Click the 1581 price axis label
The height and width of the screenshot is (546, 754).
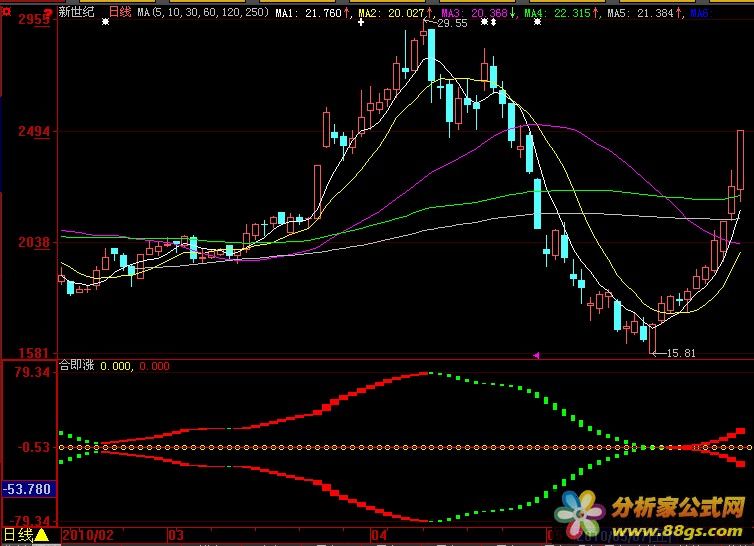coord(34,353)
